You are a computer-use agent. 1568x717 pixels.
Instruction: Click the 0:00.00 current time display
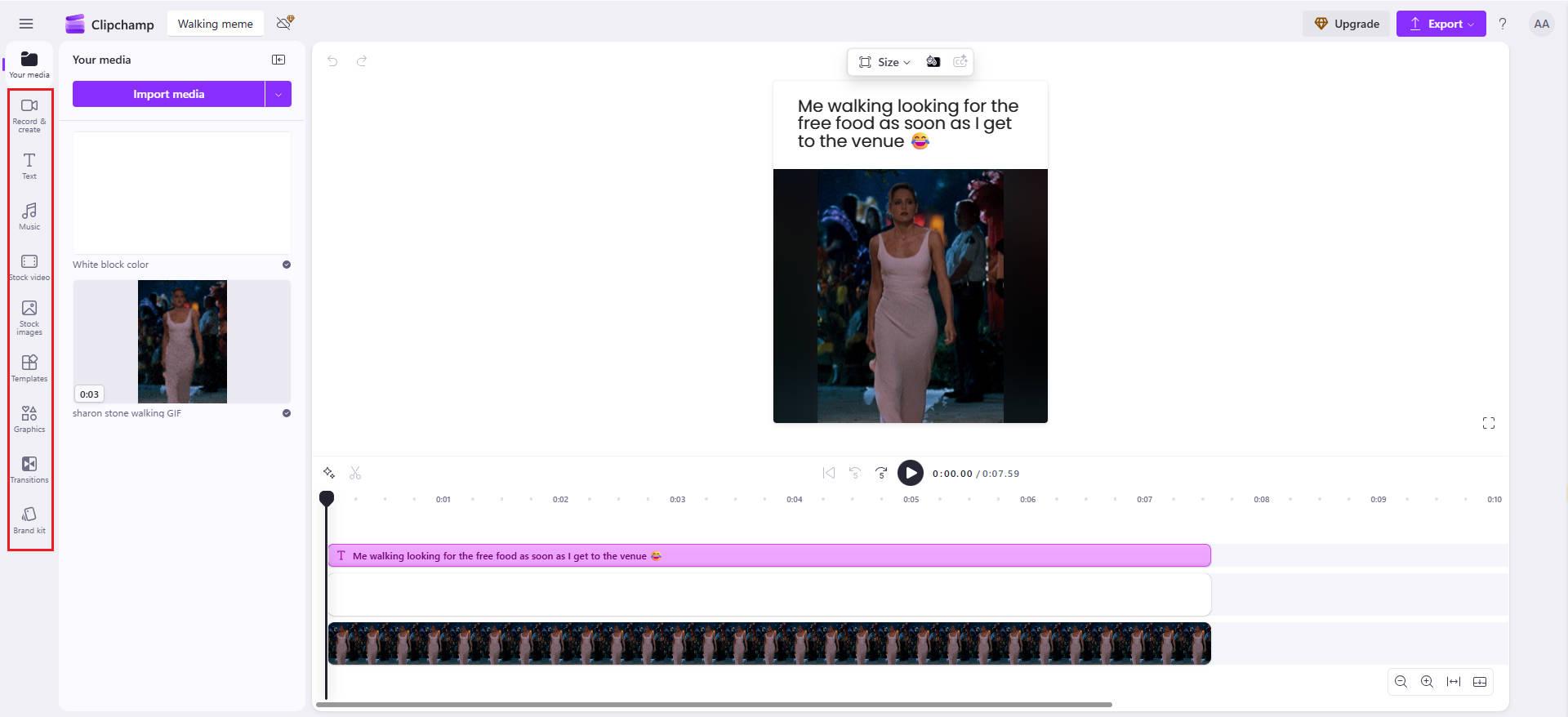[x=952, y=474]
